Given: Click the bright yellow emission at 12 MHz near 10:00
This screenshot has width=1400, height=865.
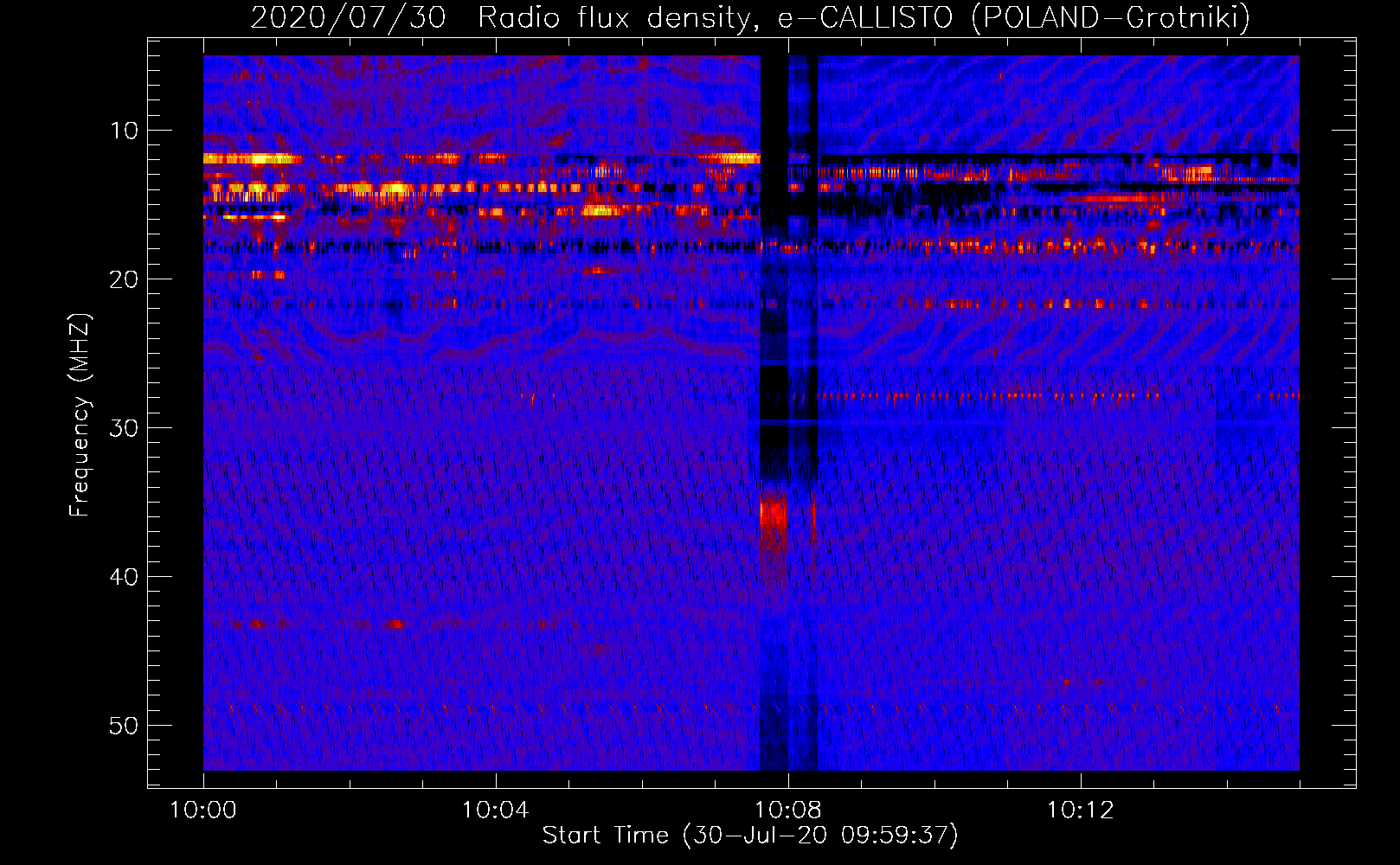Looking at the screenshot, I should [x=253, y=158].
